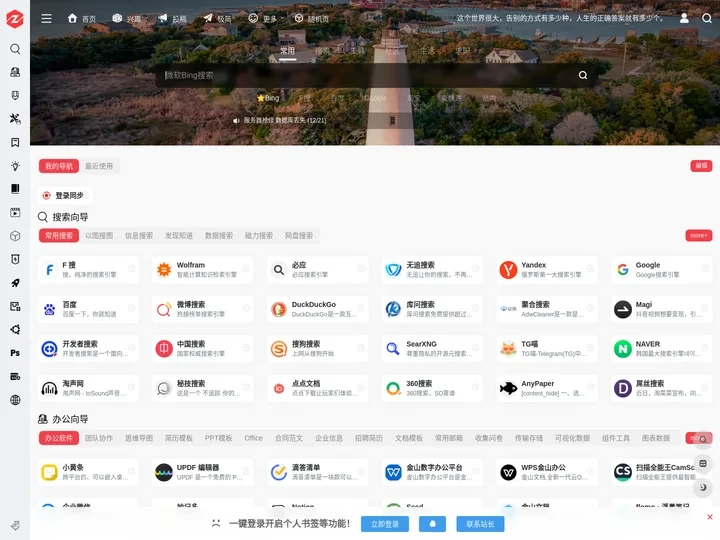Switch to 磁力搜索 tab
This screenshot has width=720, height=540.
259,236
